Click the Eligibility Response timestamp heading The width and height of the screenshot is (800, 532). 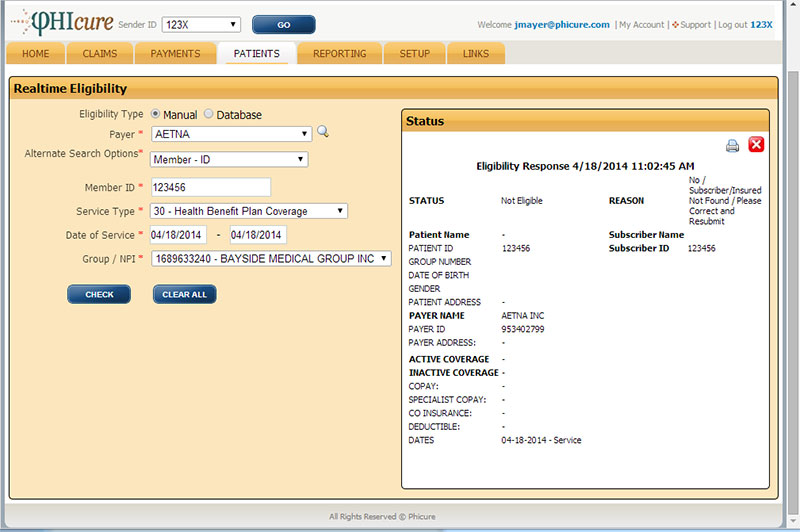coord(585,166)
